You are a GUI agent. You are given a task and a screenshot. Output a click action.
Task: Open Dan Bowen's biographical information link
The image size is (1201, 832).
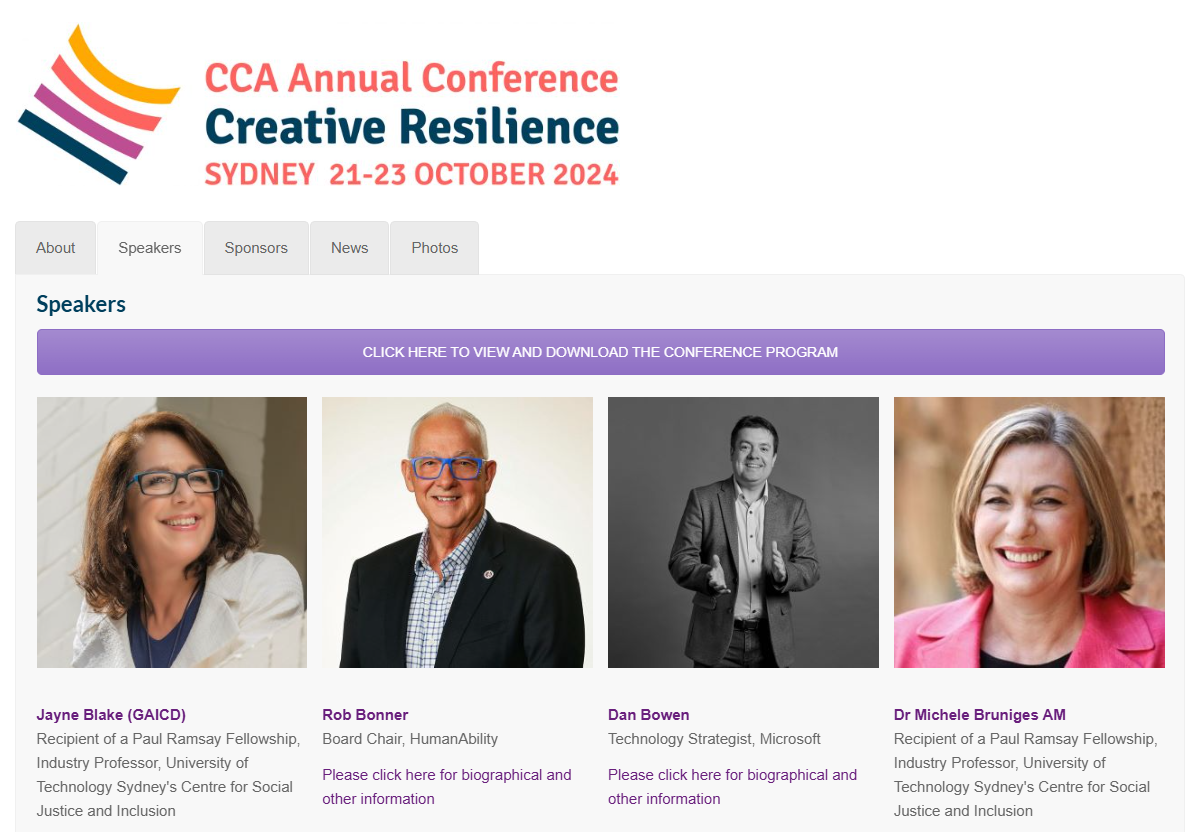(x=732, y=787)
